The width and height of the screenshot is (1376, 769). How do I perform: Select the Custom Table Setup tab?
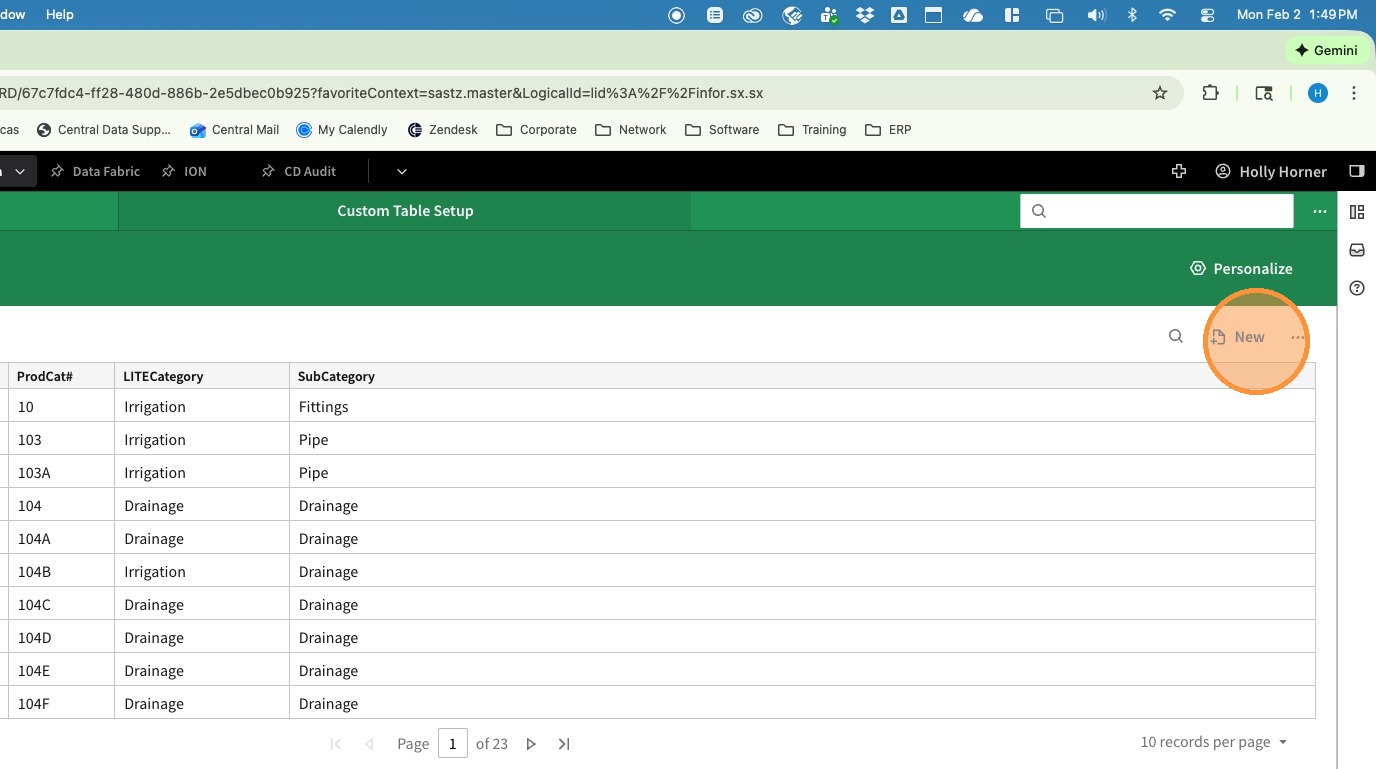pos(405,211)
